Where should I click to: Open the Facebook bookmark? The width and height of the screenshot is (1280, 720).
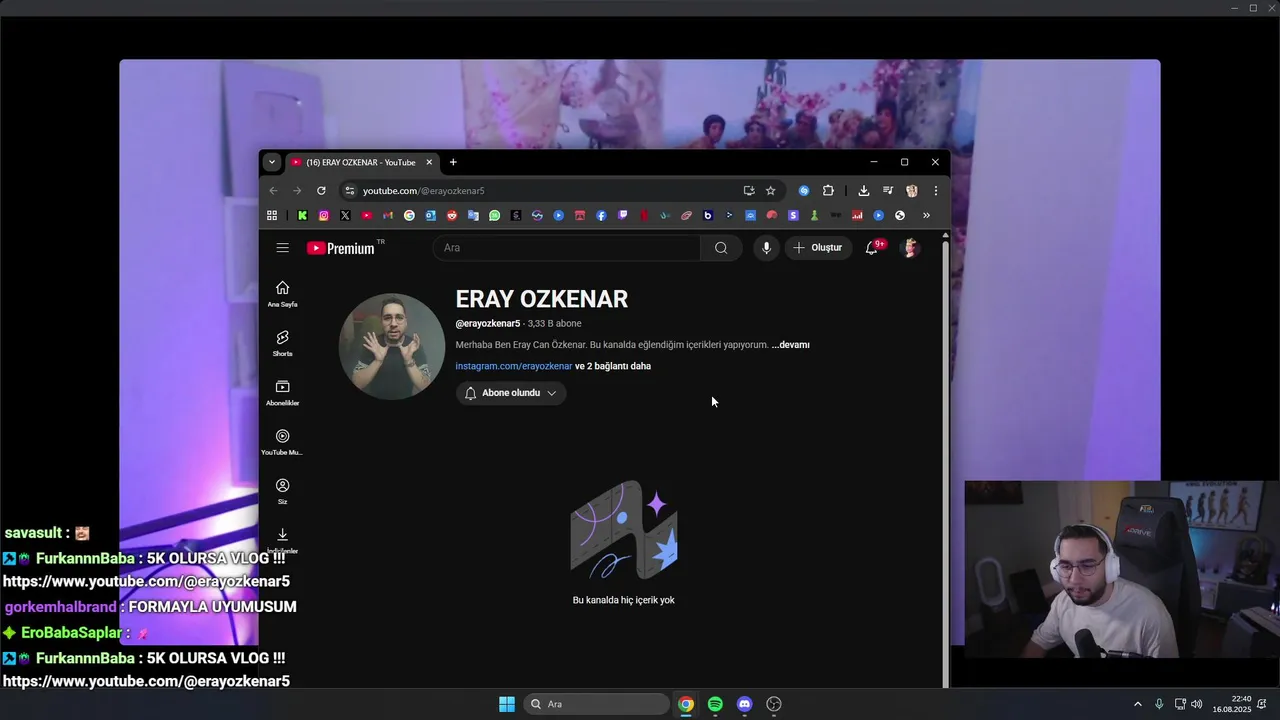(601, 215)
